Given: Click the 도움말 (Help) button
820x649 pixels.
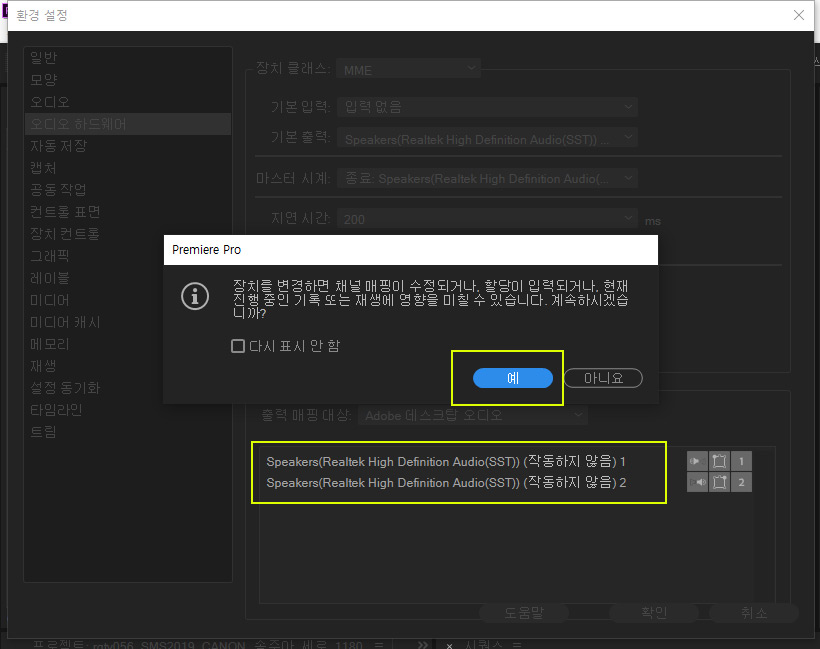Looking at the screenshot, I should (x=524, y=612).
